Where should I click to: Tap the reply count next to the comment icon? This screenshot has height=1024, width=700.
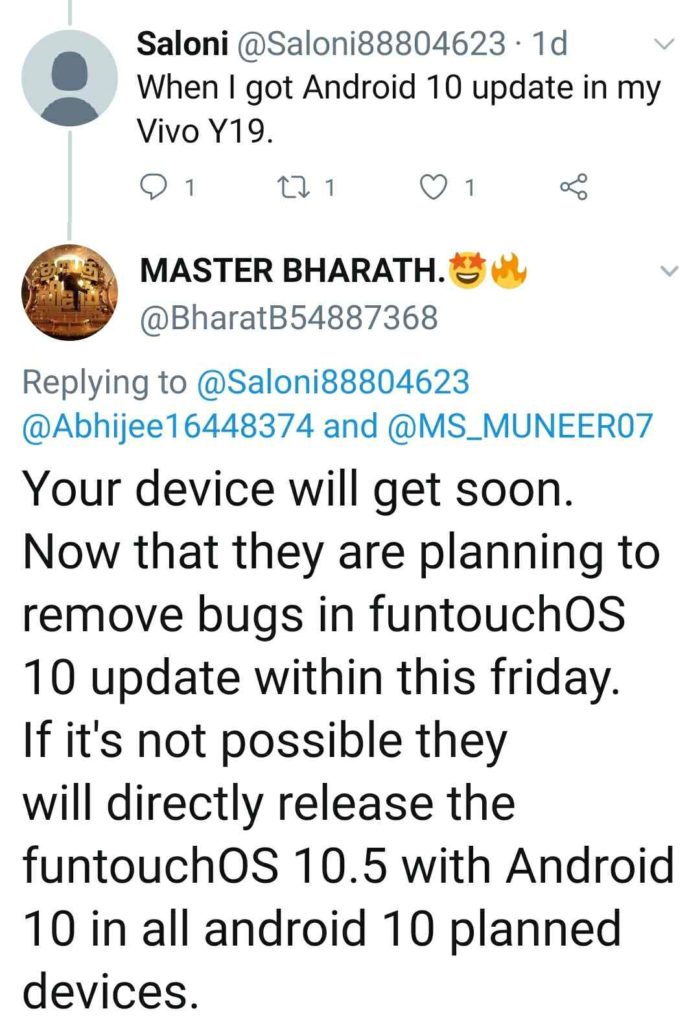(x=189, y=189)
